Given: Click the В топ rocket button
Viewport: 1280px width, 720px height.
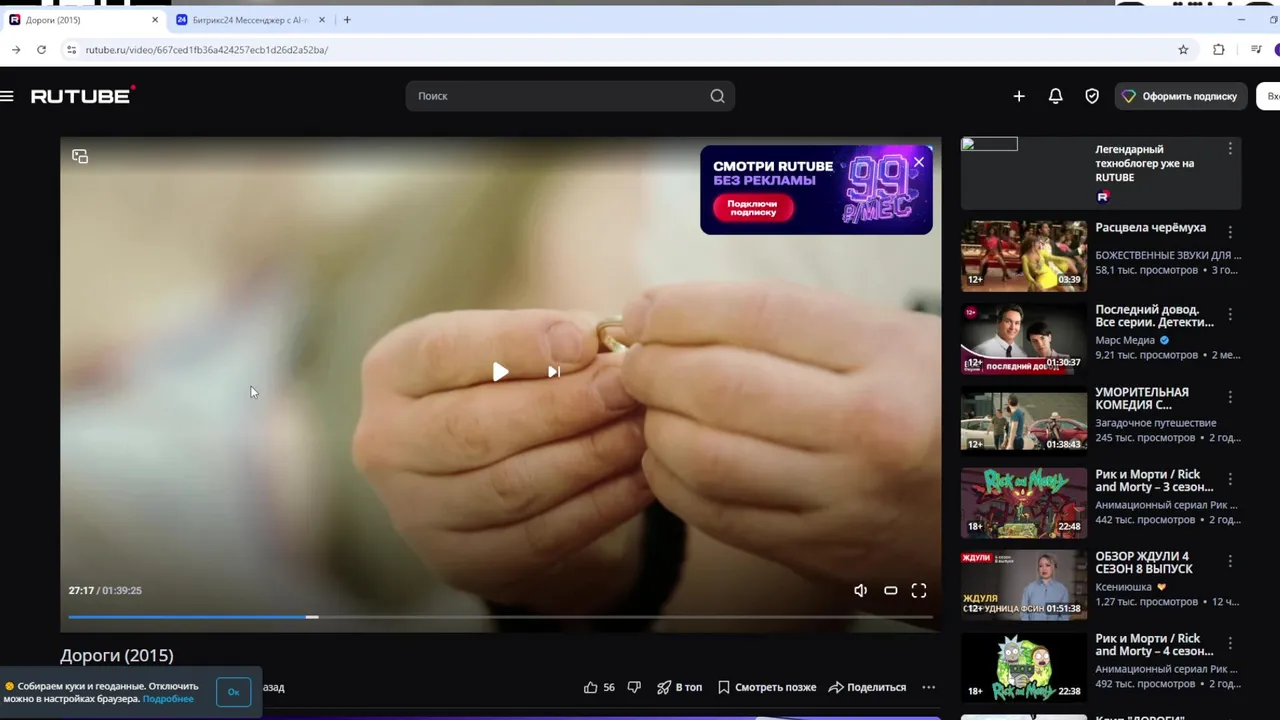Looking at the screenshot, I should [679, 687].
